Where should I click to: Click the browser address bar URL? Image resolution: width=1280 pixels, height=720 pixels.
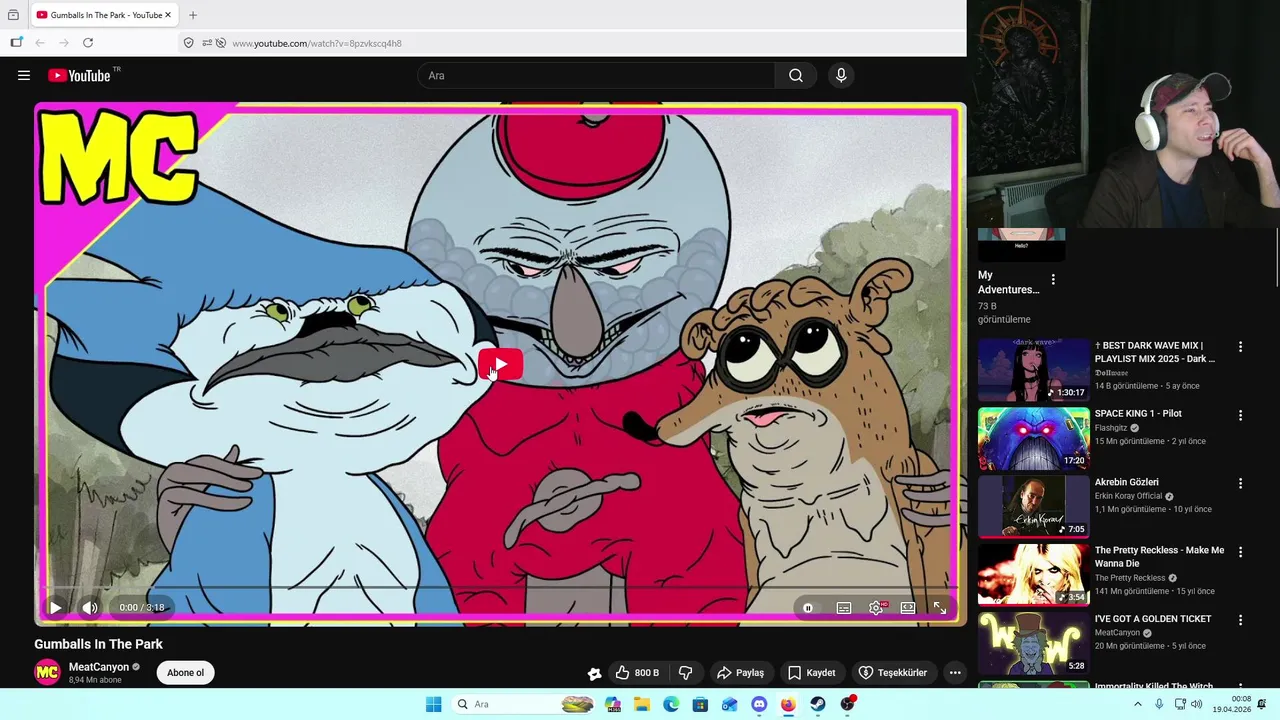pyautogui.click(x=317, y=43)
